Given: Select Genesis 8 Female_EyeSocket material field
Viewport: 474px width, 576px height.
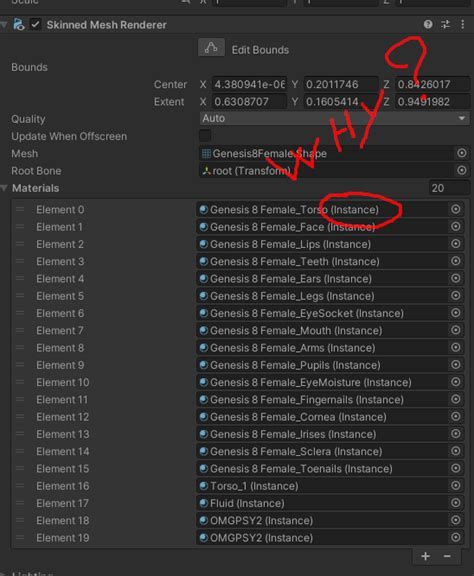Looking at the screenshot, I should pyautogui.click(x=322, y=313).
